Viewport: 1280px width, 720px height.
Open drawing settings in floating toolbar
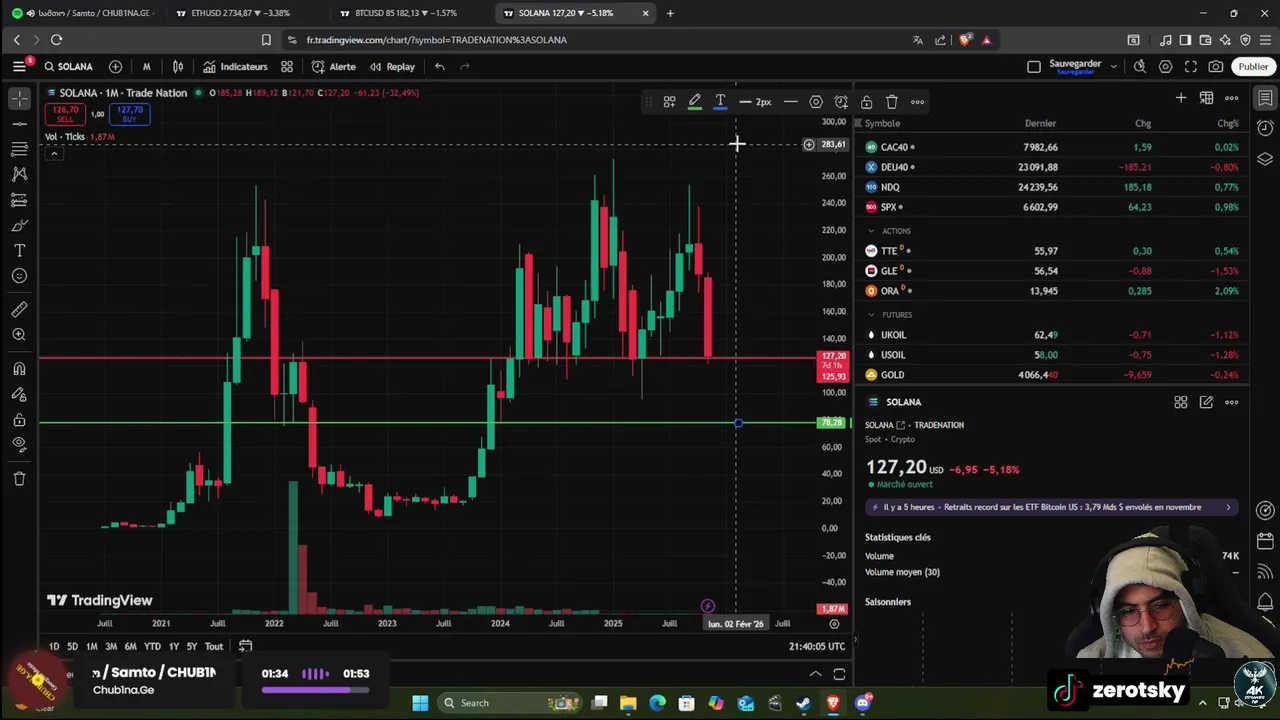(x=816, y=102)
